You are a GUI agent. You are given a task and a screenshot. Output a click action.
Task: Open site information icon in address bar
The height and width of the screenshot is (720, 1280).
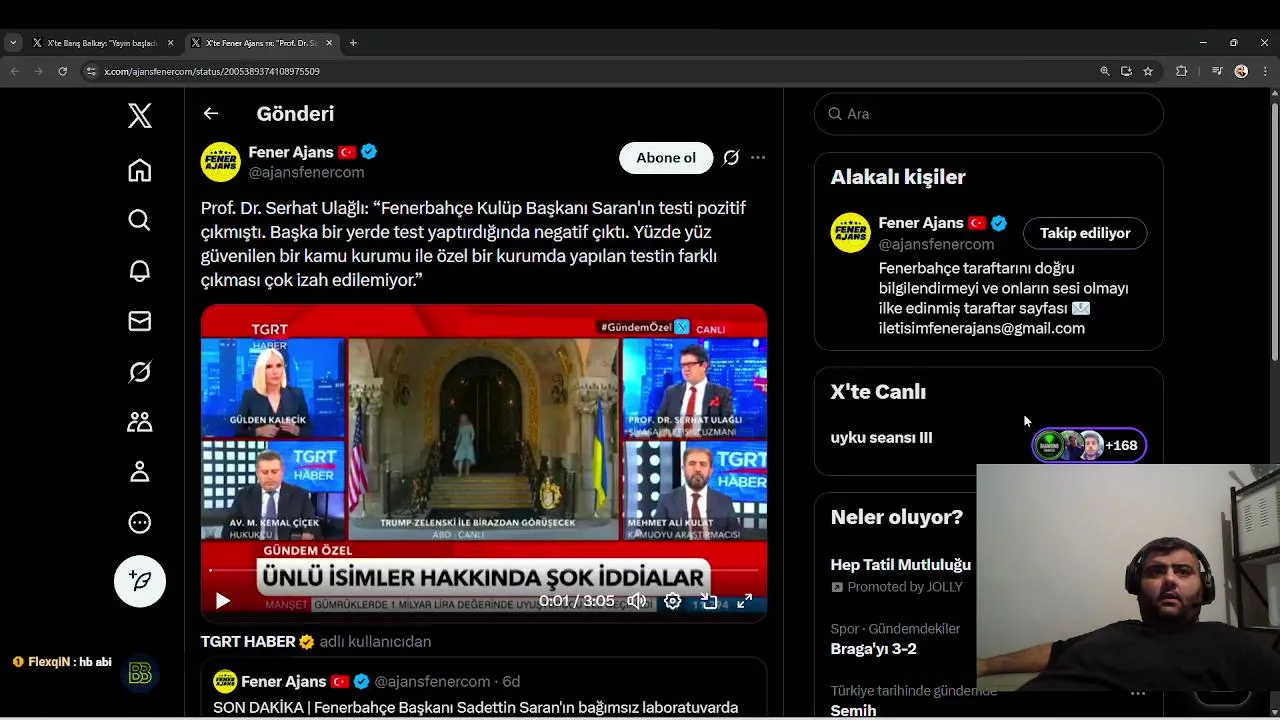pyautogui.click(x=91, y=71)
